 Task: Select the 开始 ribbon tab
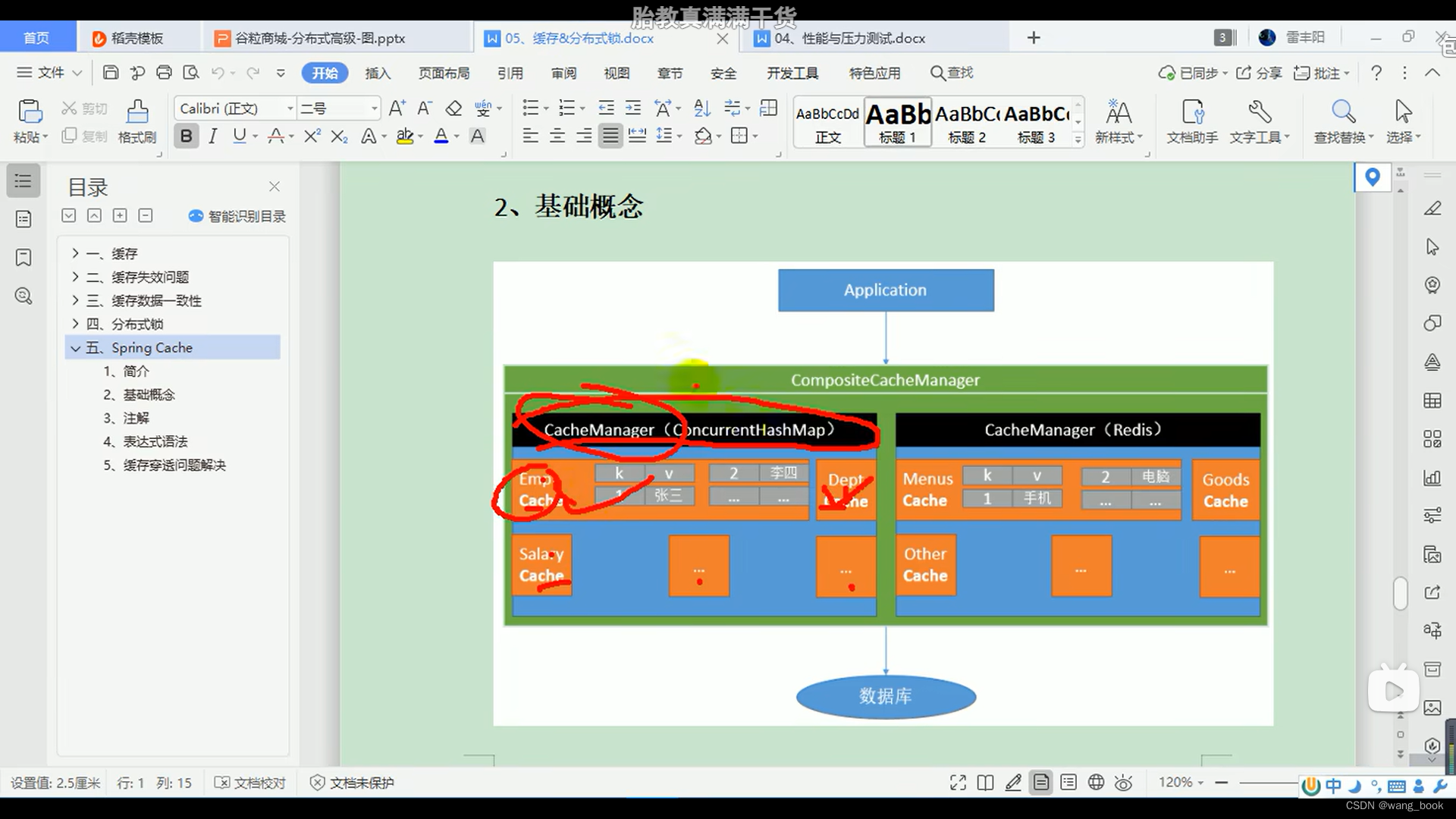(326, 72)
